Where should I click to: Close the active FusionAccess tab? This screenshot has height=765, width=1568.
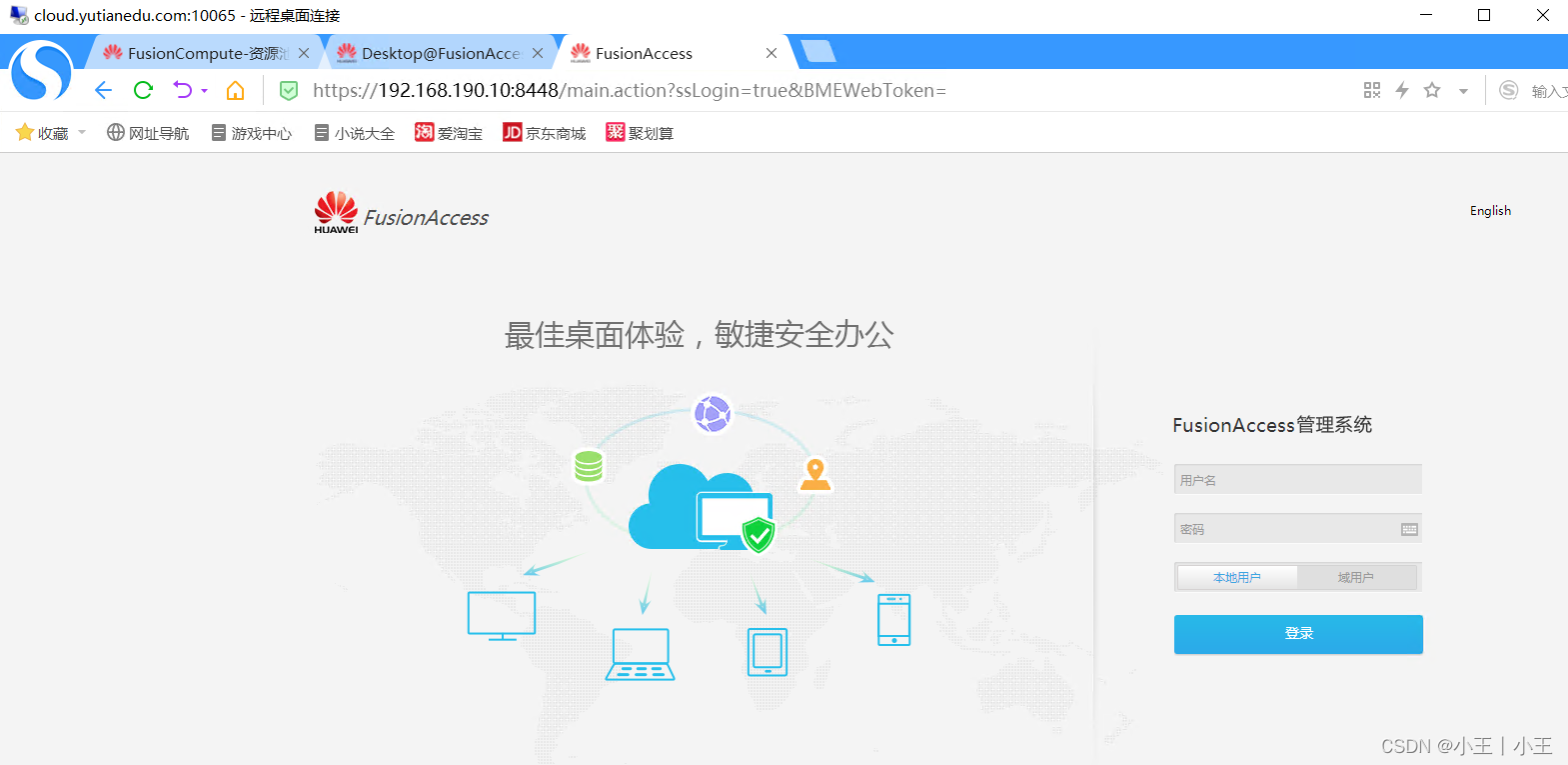pos(772,53)
